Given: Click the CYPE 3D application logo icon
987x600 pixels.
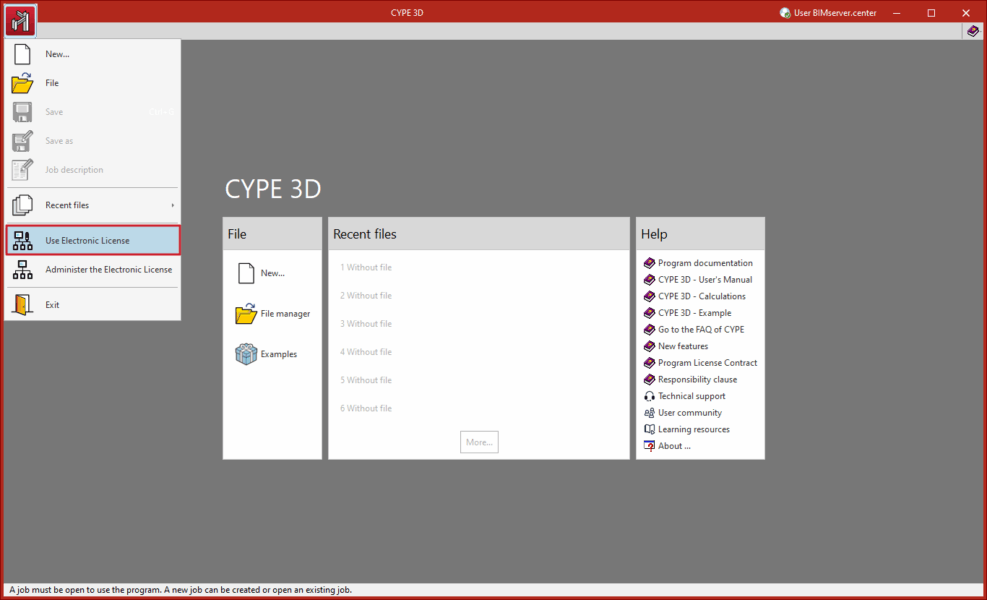Looking at the screenshot, I should click(20, 19).
